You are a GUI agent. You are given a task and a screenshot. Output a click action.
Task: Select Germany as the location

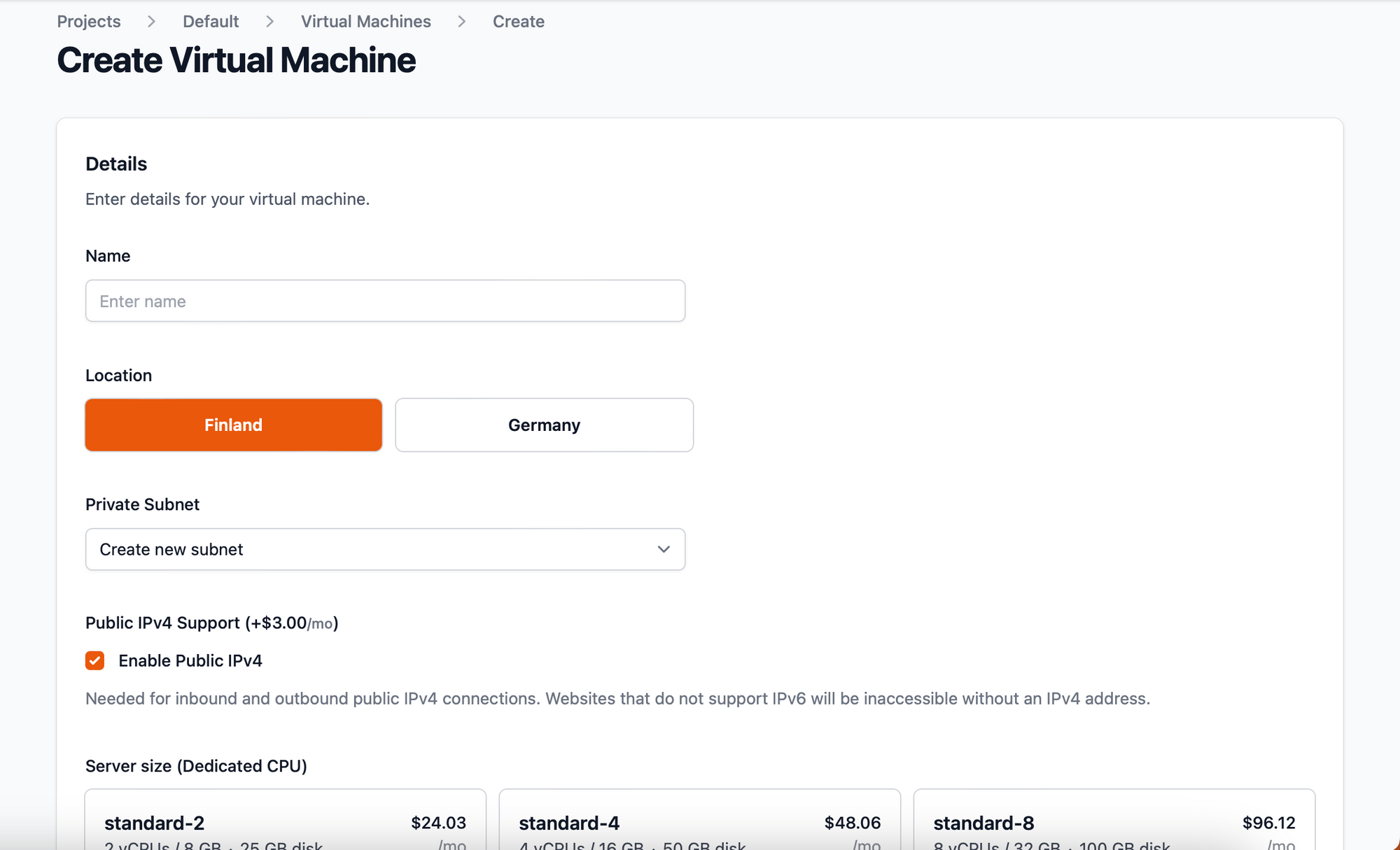[544, 425]
